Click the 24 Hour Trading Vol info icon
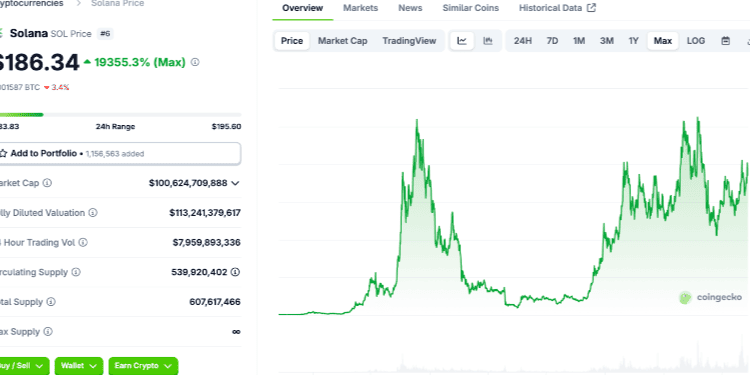This screenshot has height=375, width=750. 83,243
